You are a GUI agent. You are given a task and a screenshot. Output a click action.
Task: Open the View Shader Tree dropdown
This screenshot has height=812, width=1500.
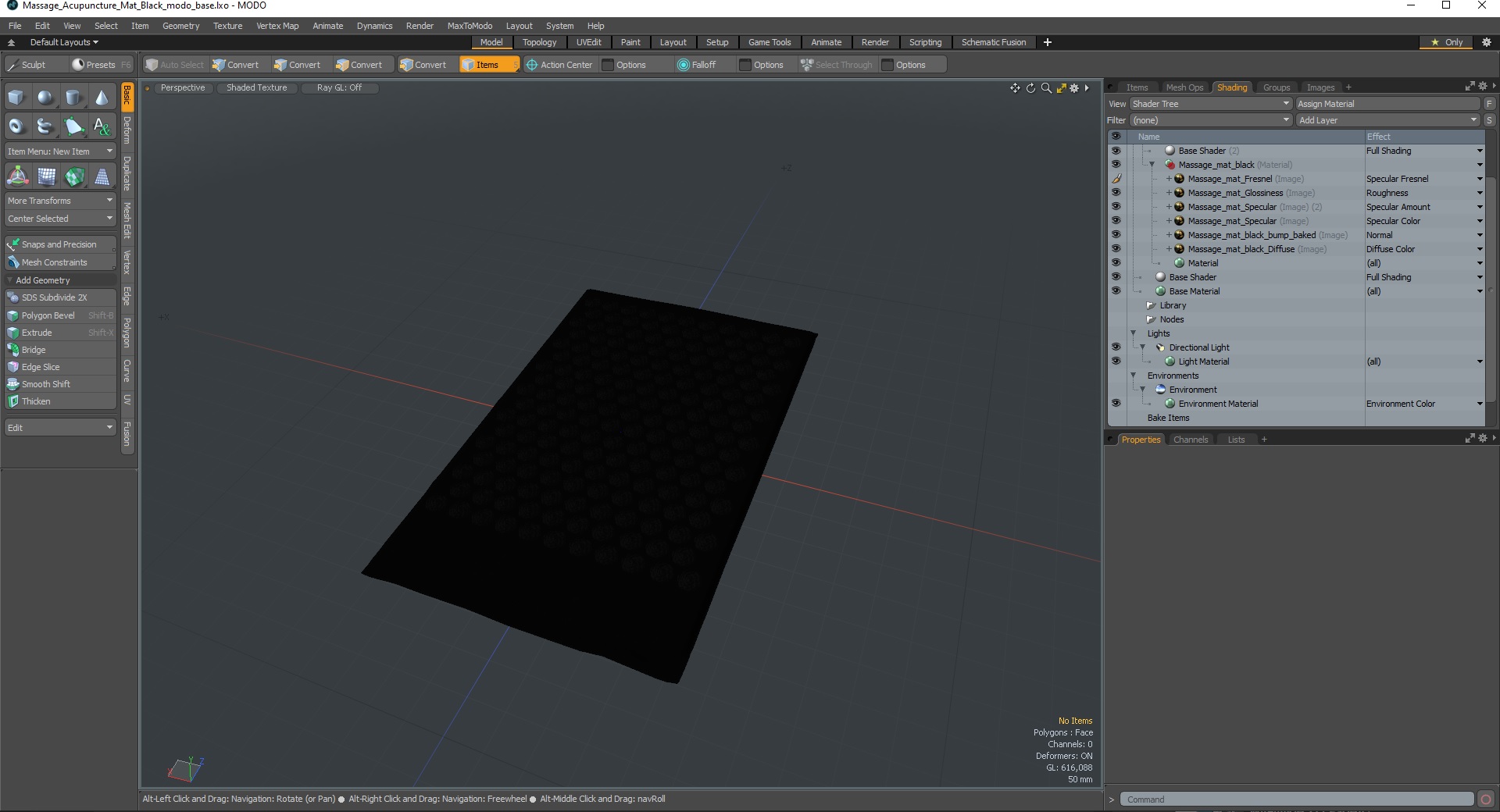point(1210,104)
